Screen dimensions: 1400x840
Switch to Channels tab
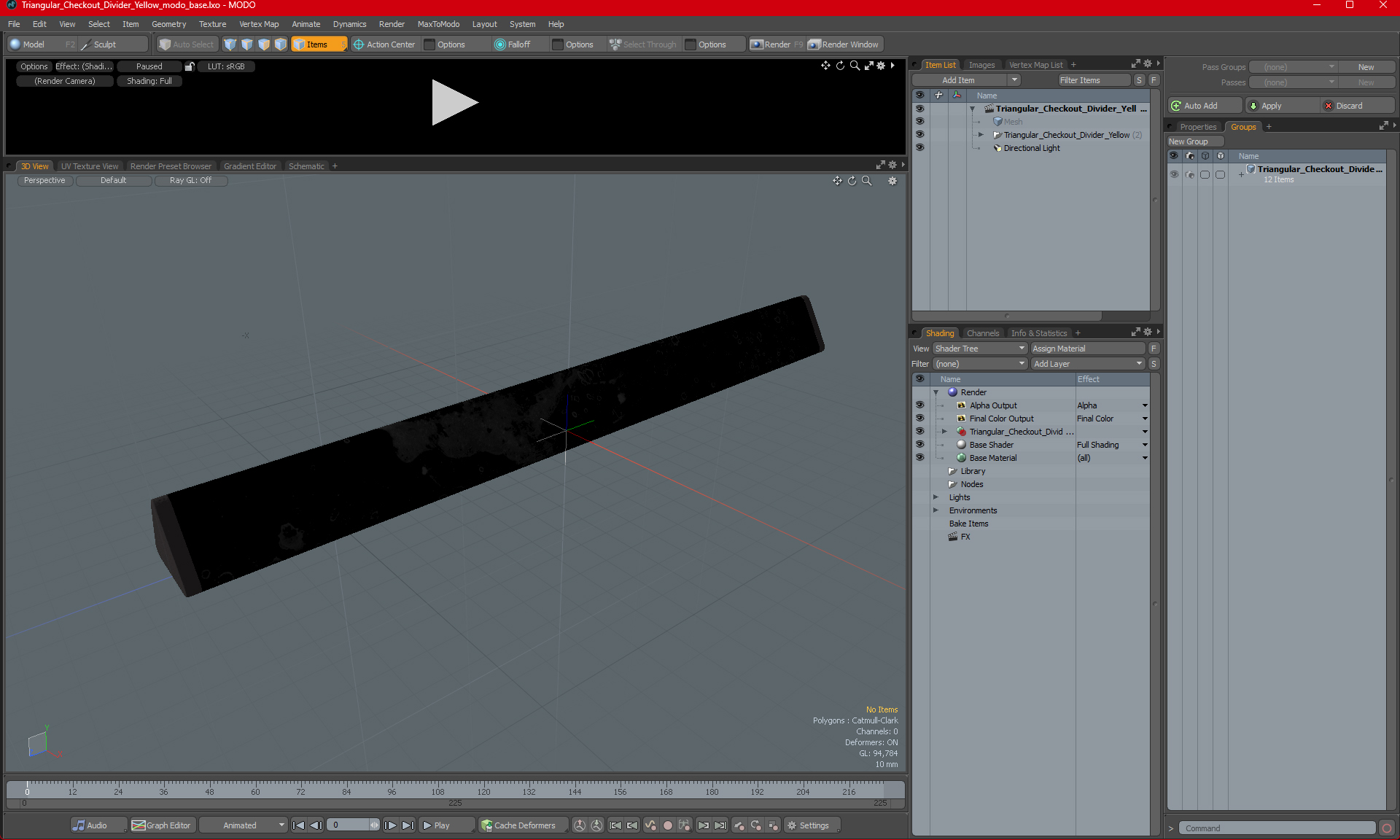983,333
